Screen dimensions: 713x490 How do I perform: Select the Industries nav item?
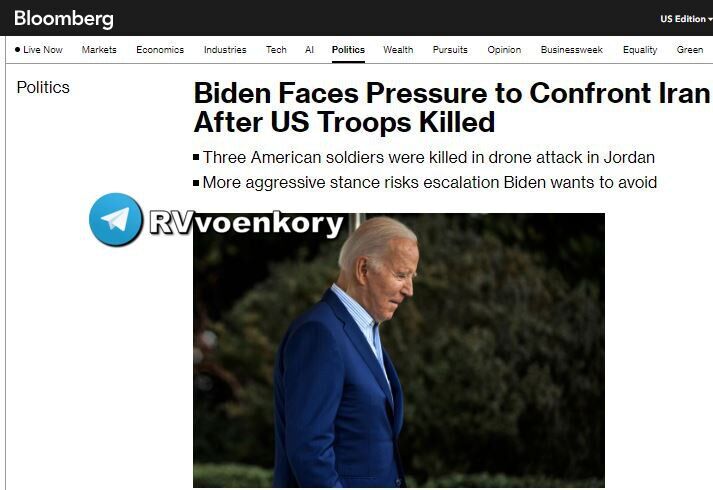pyautogui.click(x=225, y=50)
